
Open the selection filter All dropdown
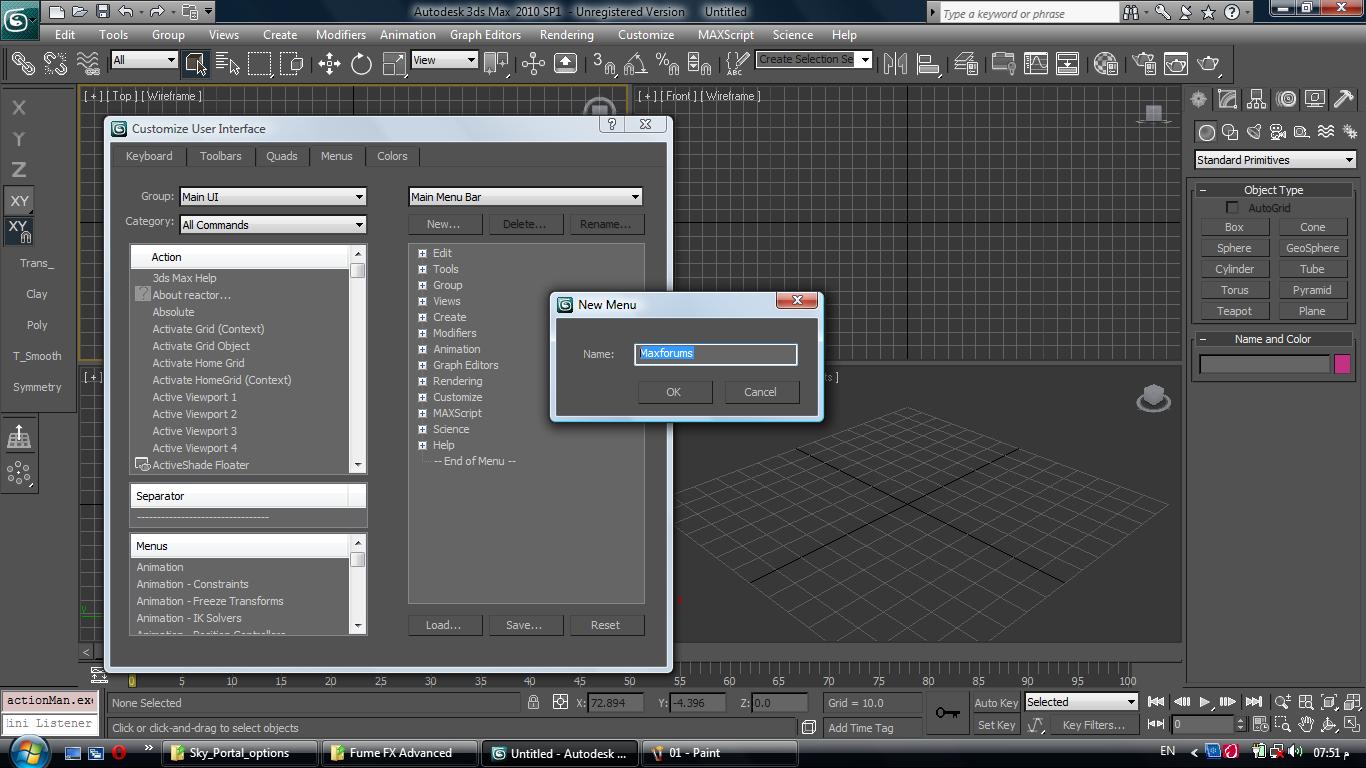coord(144,60)
